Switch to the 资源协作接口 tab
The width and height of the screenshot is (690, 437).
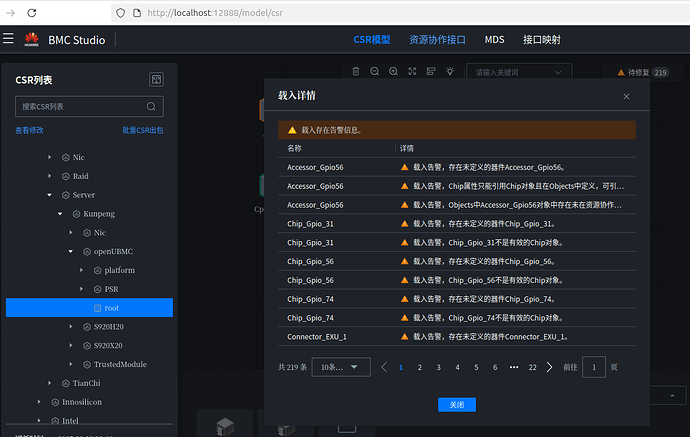tap(437, 40)
